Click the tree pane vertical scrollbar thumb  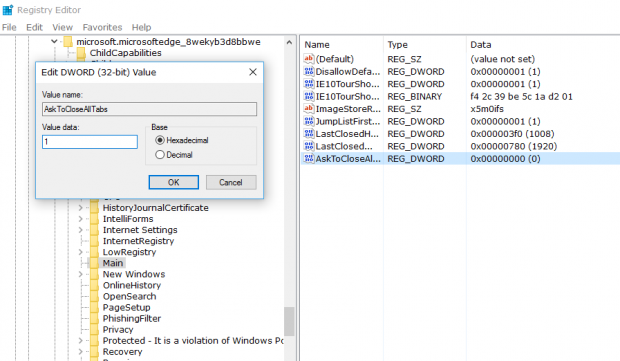click(289, 321)
